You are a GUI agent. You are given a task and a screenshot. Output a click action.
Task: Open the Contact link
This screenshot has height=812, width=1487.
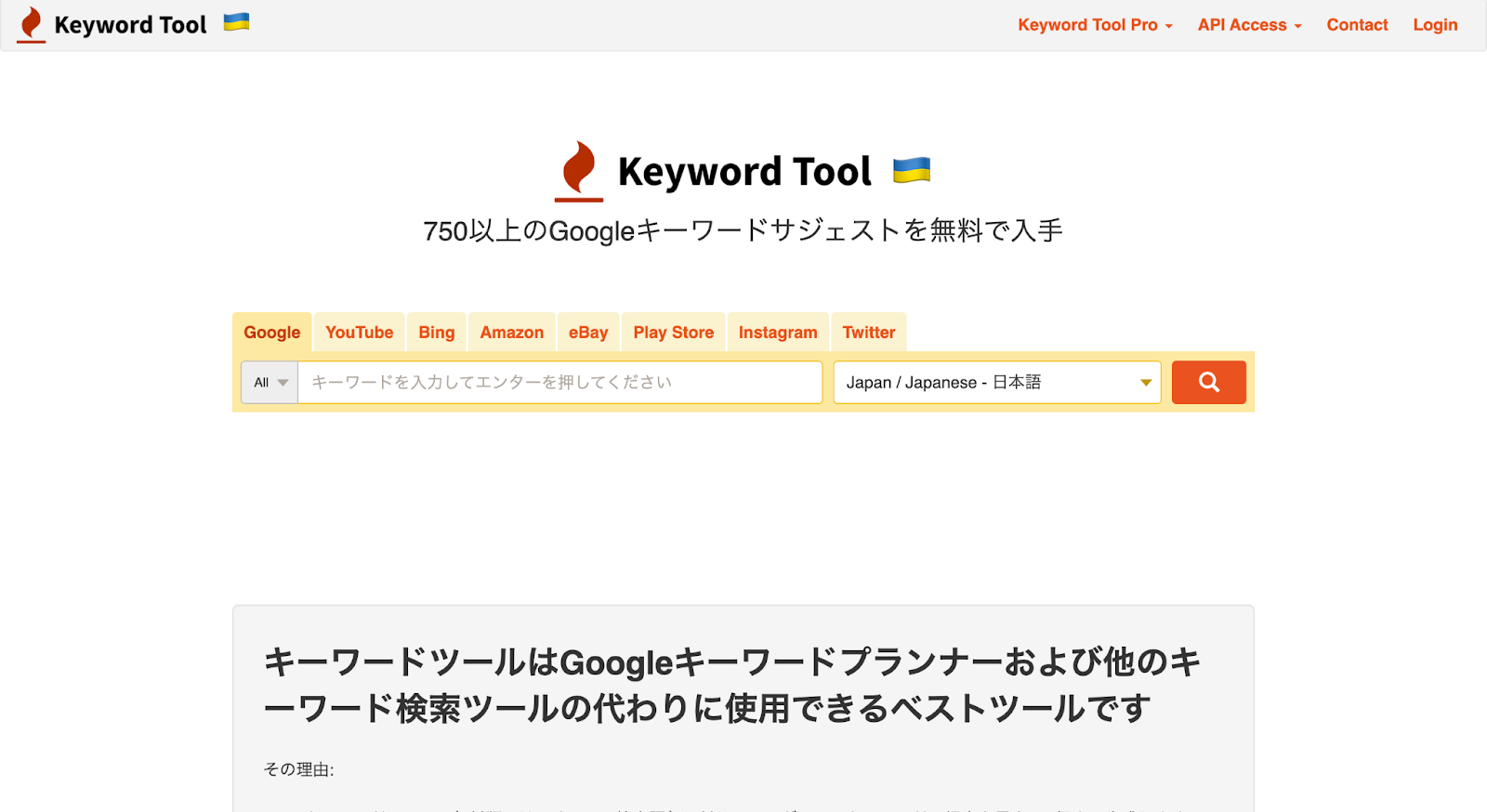tap(1357, 25)
